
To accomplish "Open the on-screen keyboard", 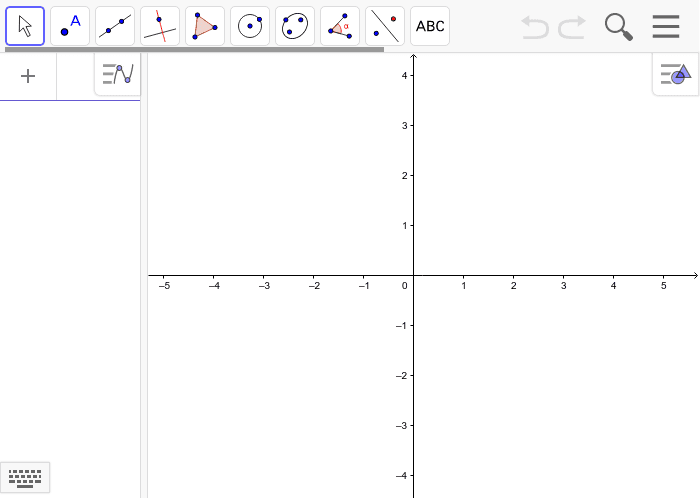I will [25, 478].
